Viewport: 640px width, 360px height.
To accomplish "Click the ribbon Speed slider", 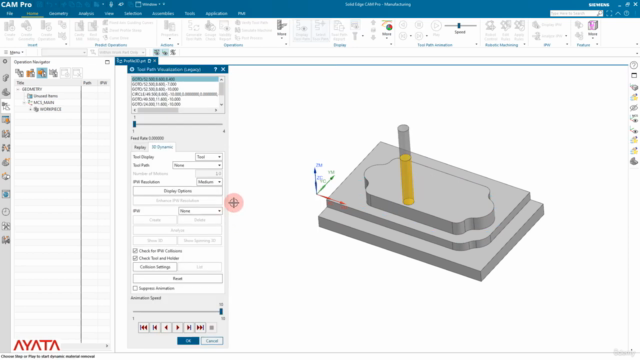I will [x=459, y=26].
